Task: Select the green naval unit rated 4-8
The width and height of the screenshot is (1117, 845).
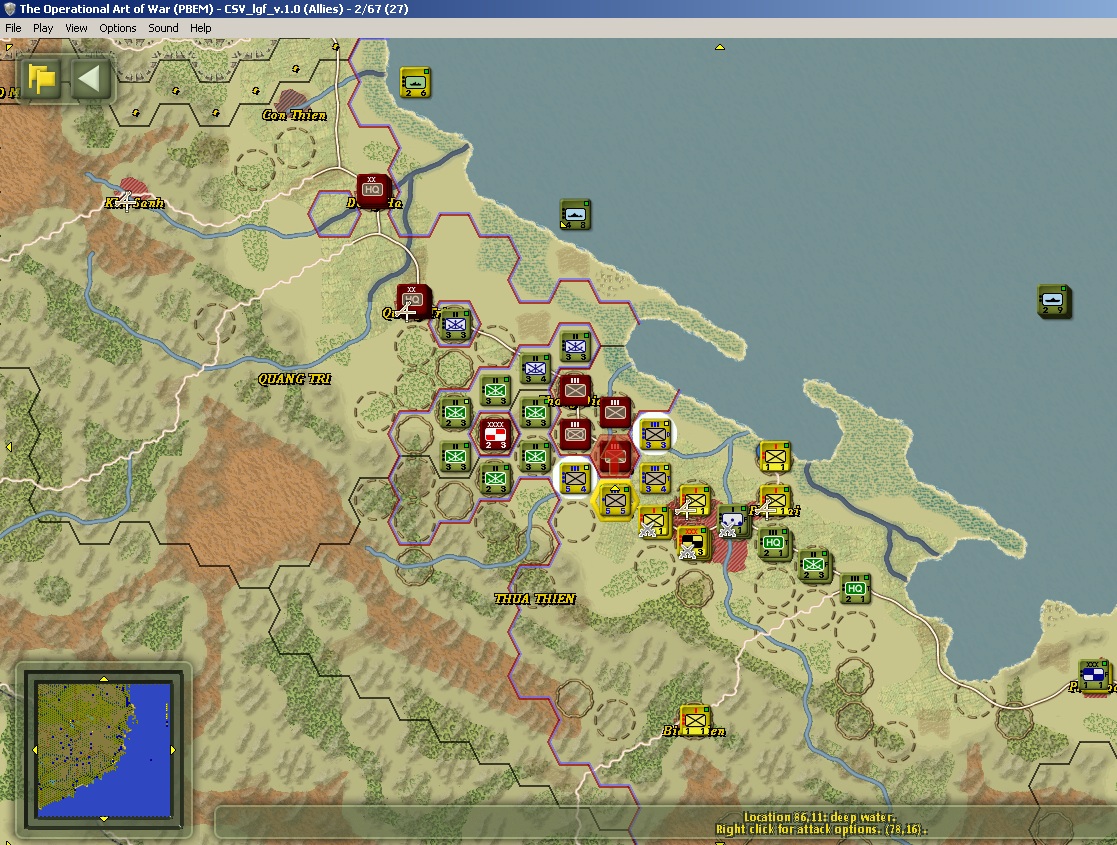Action: [575, 214]
